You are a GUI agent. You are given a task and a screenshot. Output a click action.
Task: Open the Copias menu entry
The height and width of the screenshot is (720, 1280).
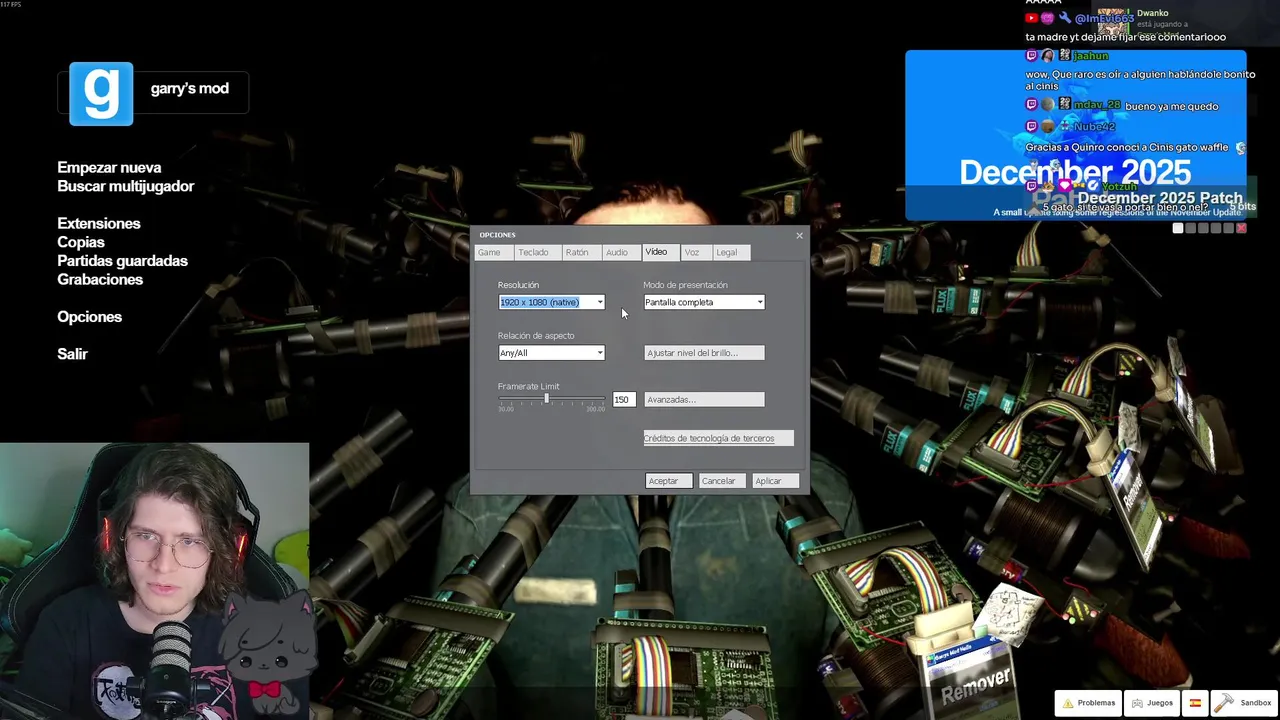pyautogui.click(x=81, y=242)
